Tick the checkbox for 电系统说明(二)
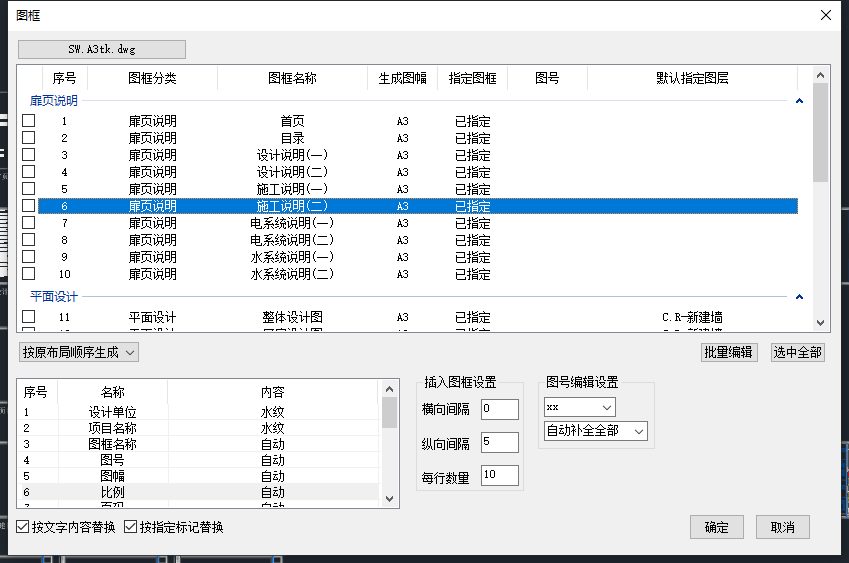The height and width of the screenshot is (563, 849). (x=29, y=239)
